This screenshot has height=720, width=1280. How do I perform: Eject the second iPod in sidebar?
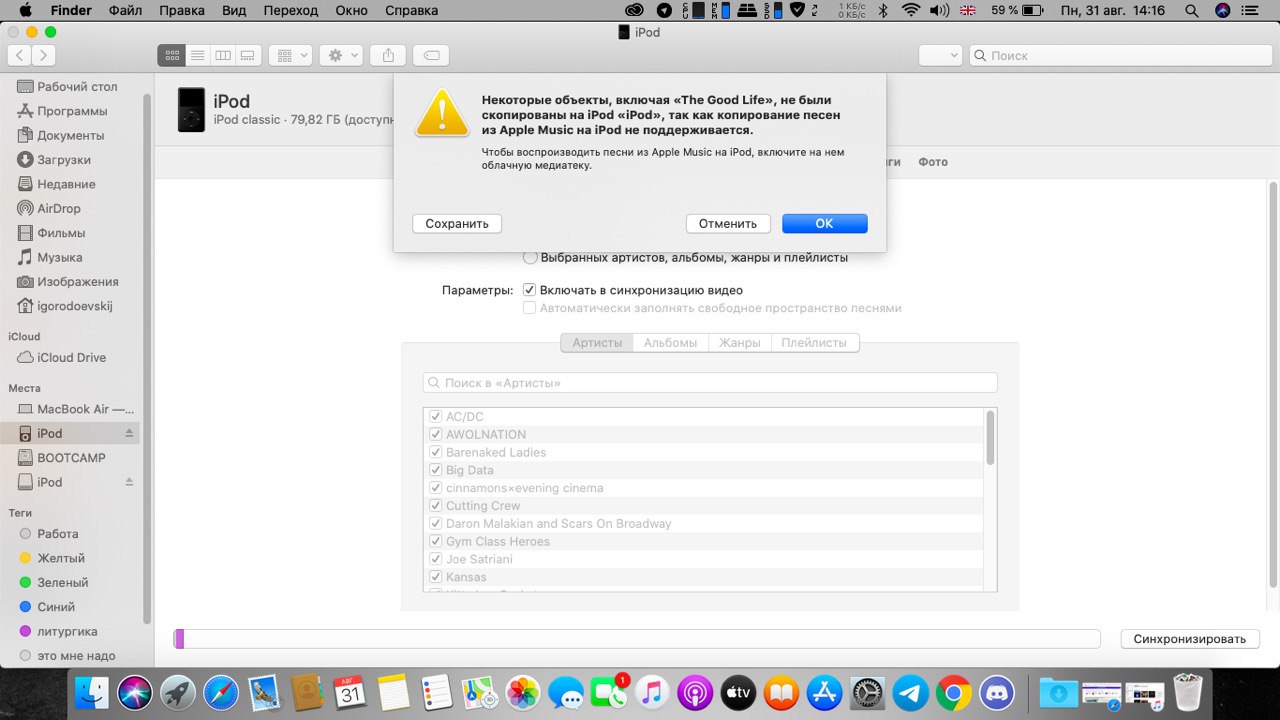click(x=129, y=482)
